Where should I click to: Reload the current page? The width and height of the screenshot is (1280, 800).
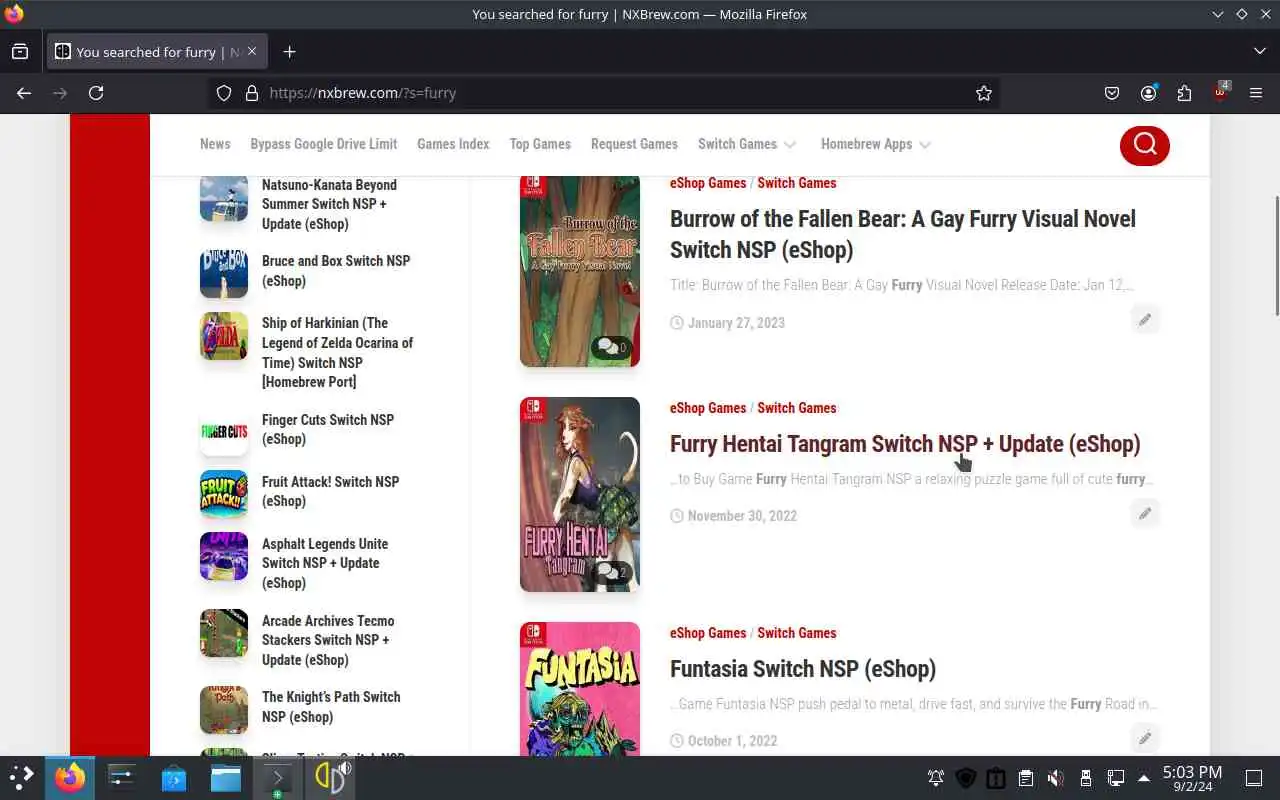pos(96,93)
